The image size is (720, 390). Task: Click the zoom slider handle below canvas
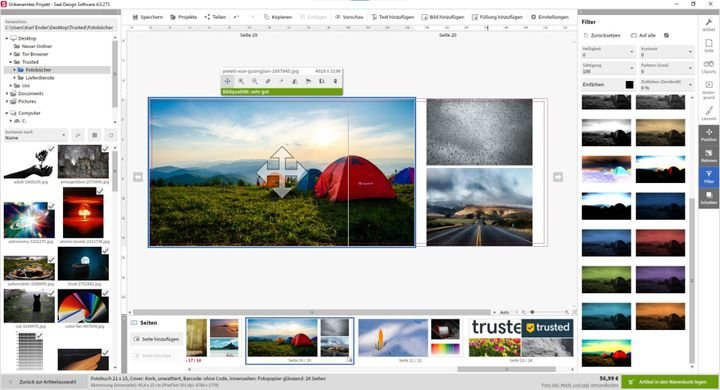click(x=532, y=312)
